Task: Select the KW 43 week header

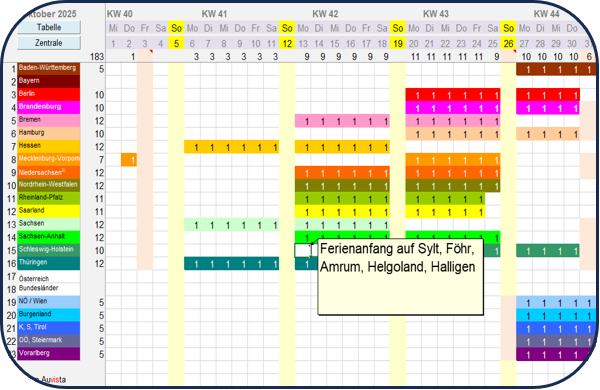Action: (x=436, y=14)
